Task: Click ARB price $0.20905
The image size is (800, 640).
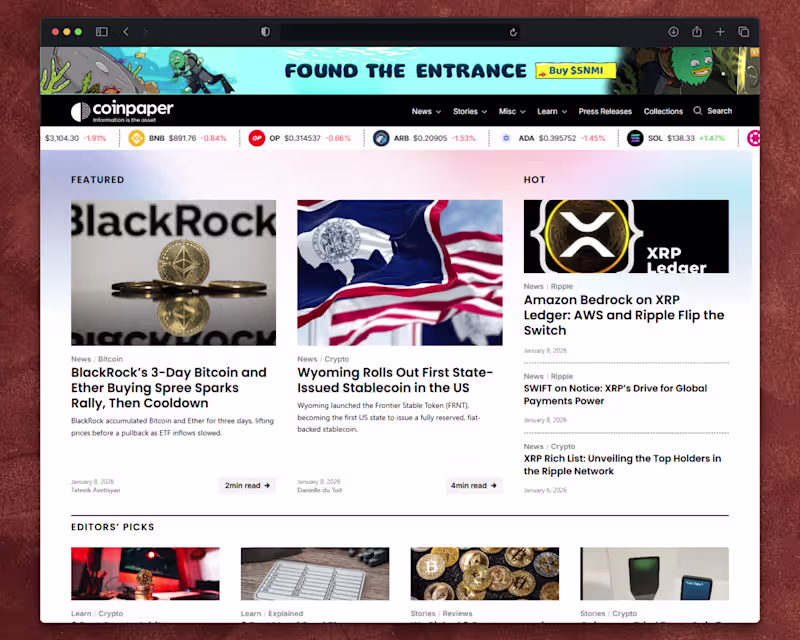Action: [430, 138]
